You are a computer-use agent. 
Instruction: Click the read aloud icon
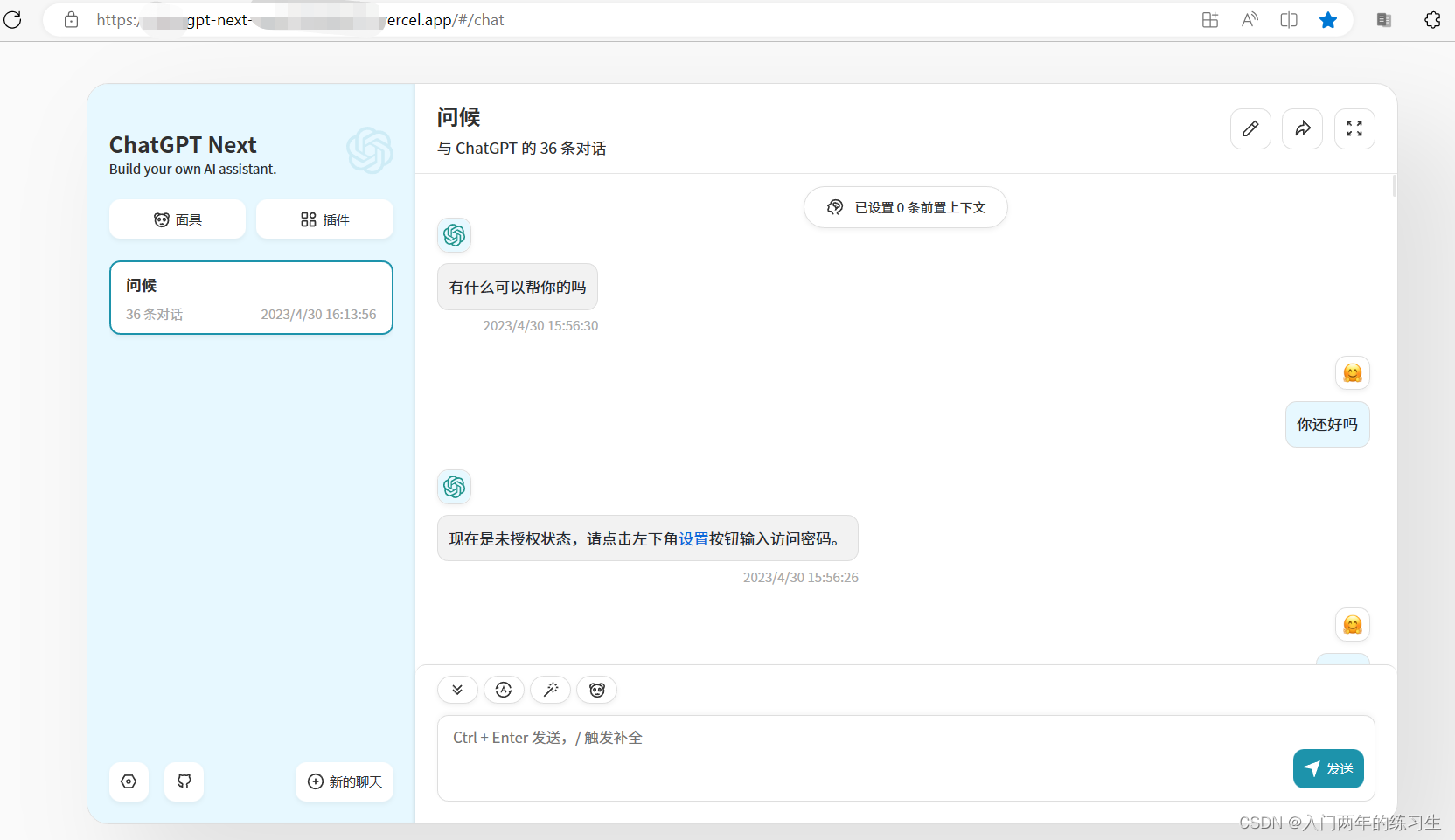[x=1250, y=20]
